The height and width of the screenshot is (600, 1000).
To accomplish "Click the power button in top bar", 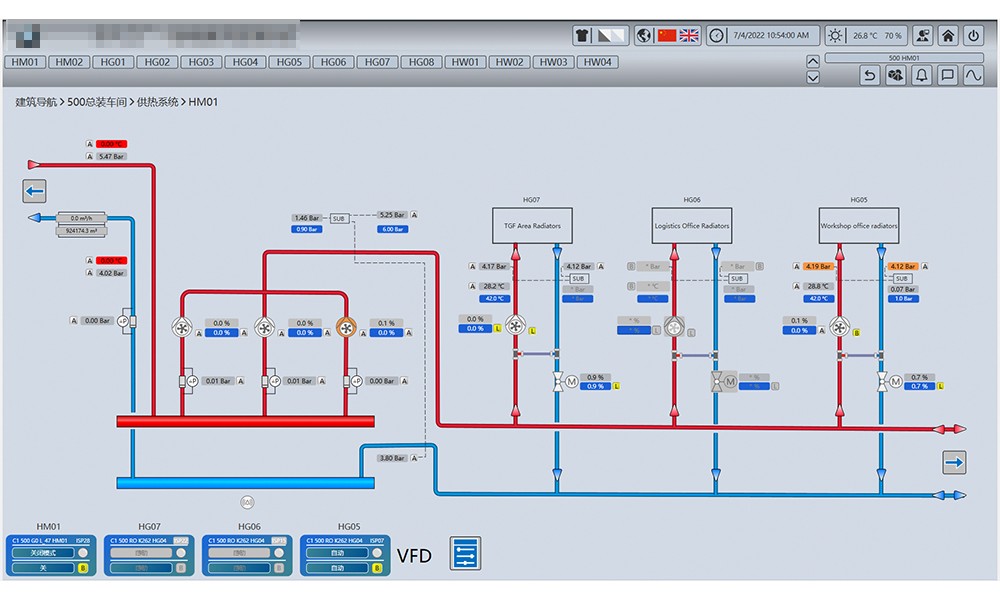I will point(974,35).
